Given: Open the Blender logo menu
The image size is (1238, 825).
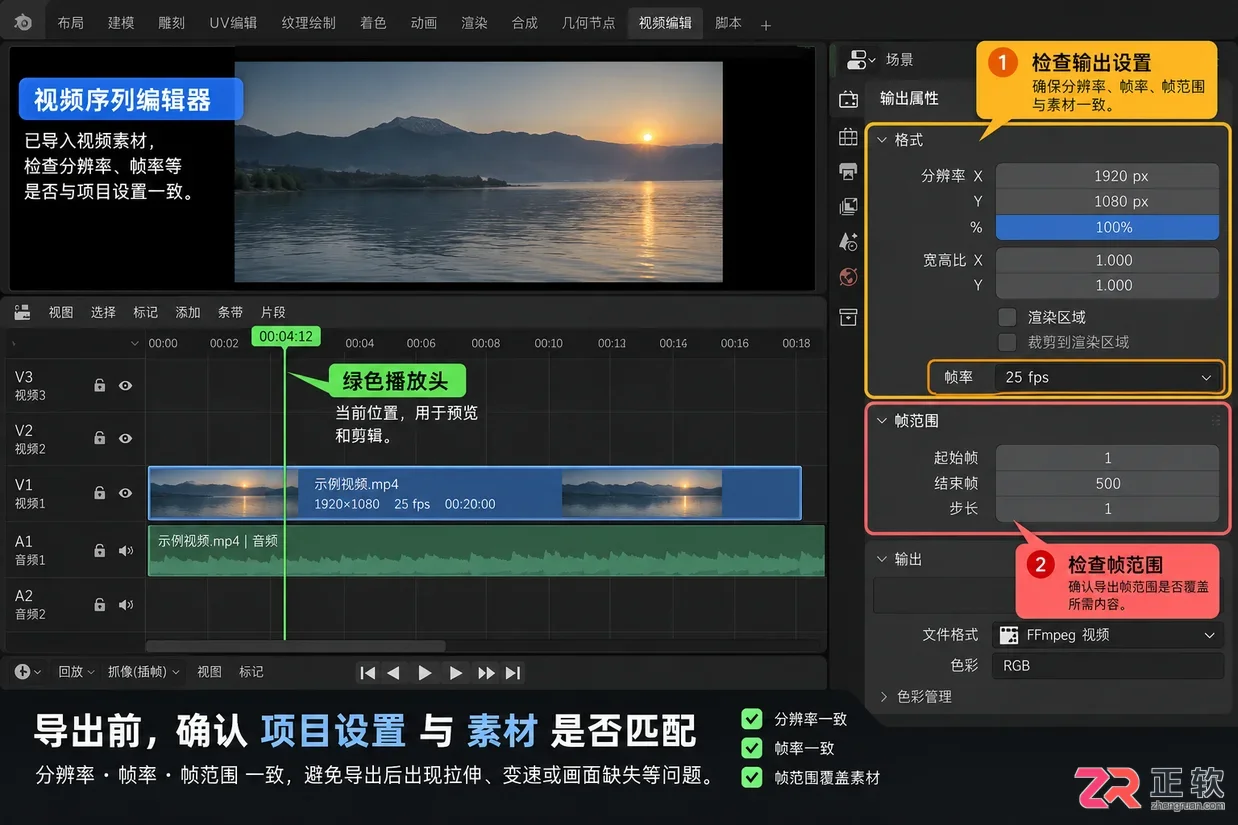Looking at the screenshot, I should [x=22, y=22].
